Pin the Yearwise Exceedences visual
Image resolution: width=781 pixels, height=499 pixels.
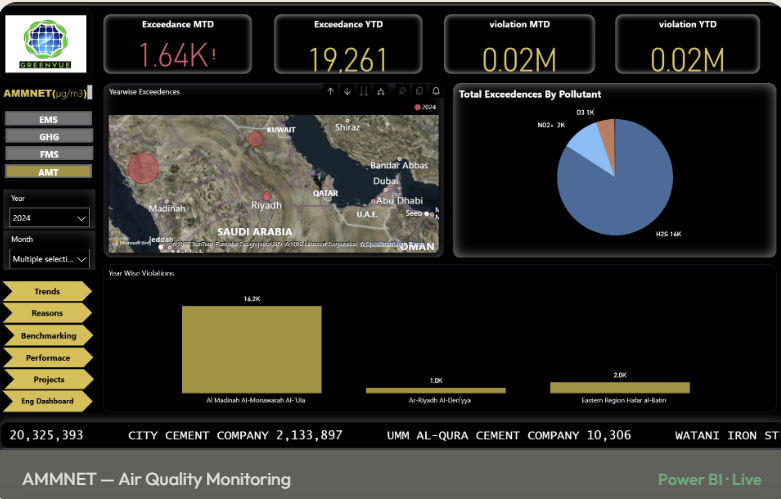[402, 91]
